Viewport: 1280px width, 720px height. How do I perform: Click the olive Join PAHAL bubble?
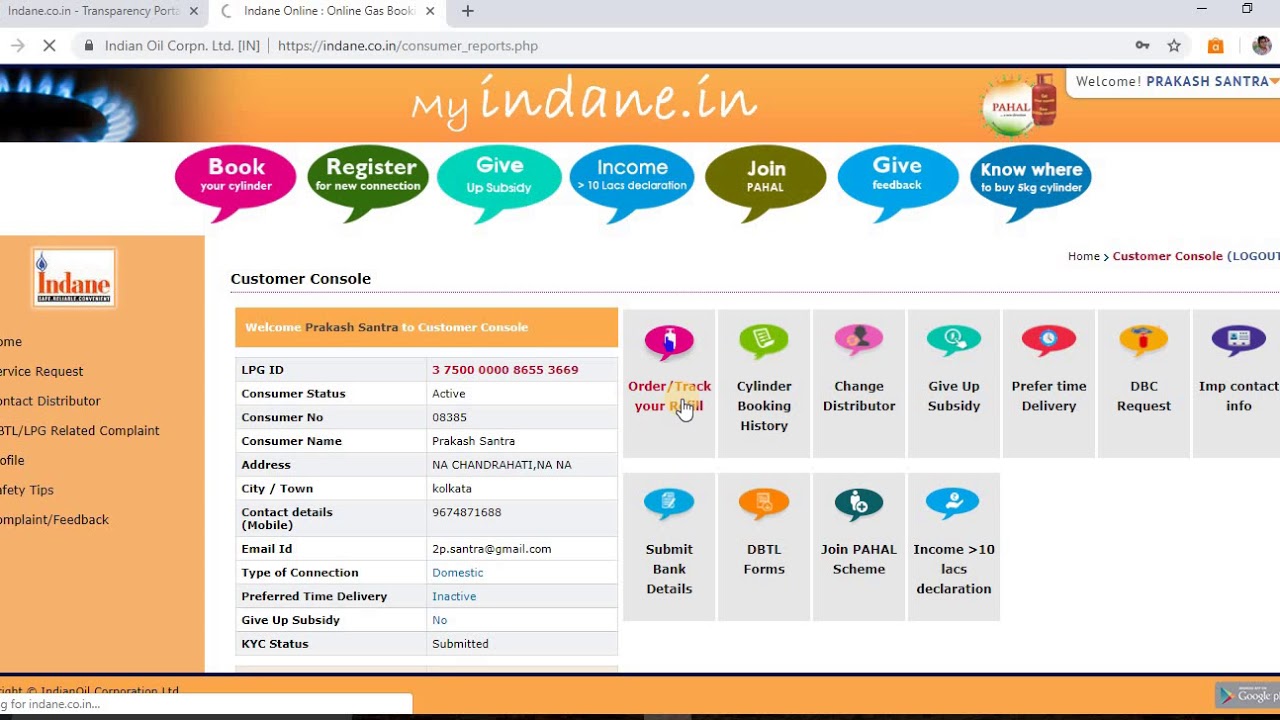click(766, 181)
